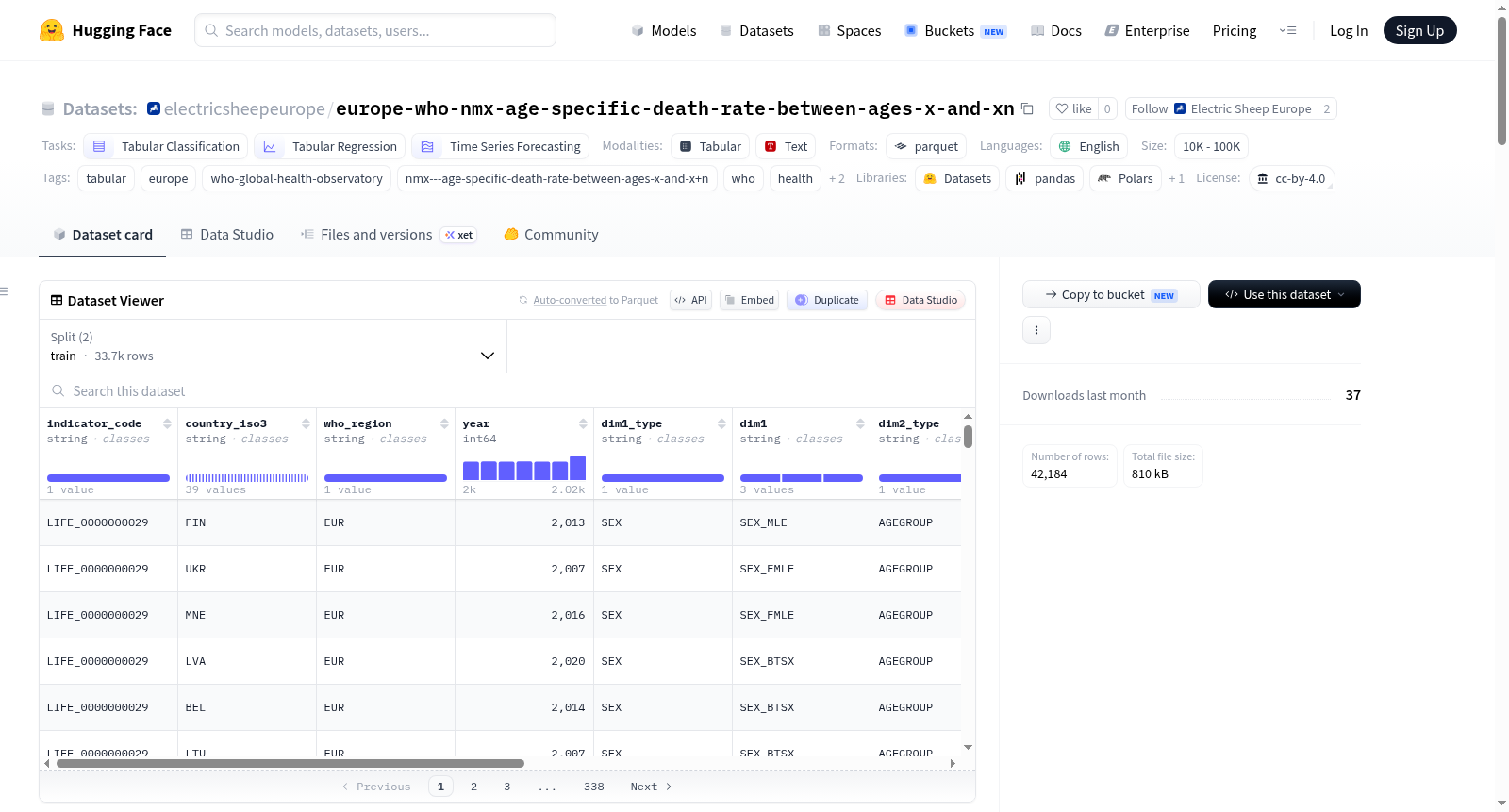
Task: Click the Time Series Forecasting tag
Action: click(501, 146)
